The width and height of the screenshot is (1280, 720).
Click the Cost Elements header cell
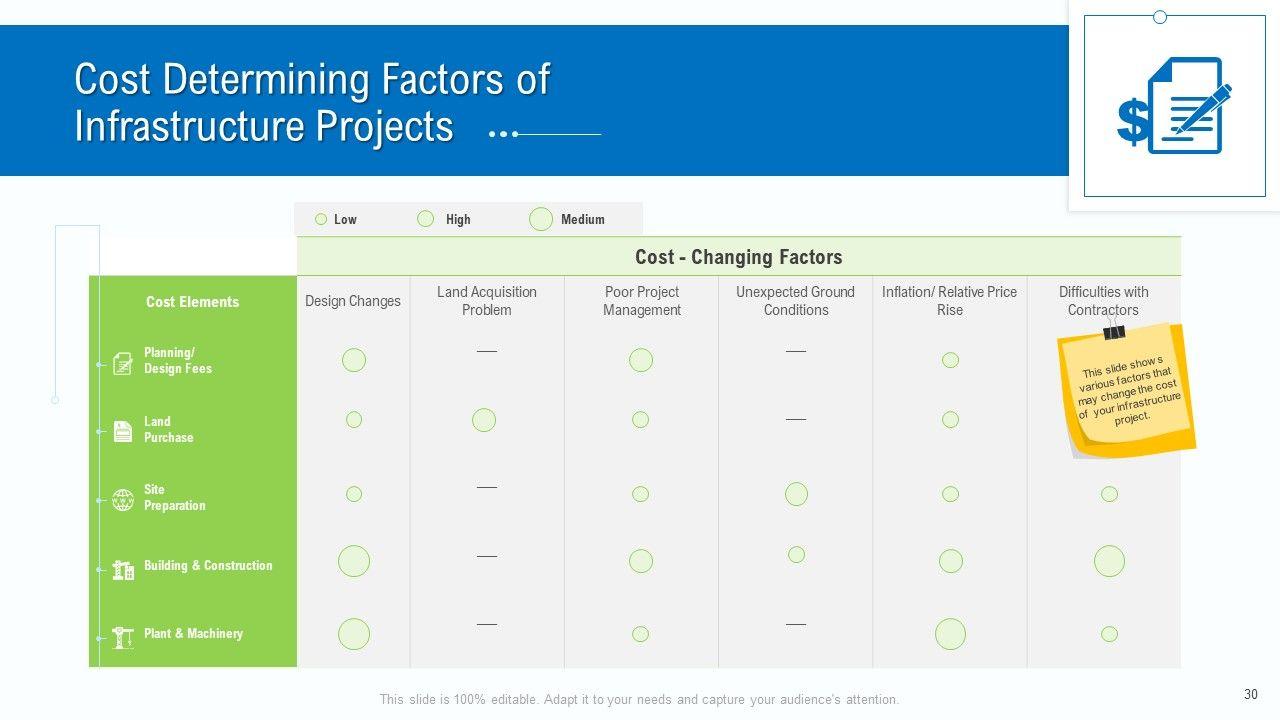point(193,302)
